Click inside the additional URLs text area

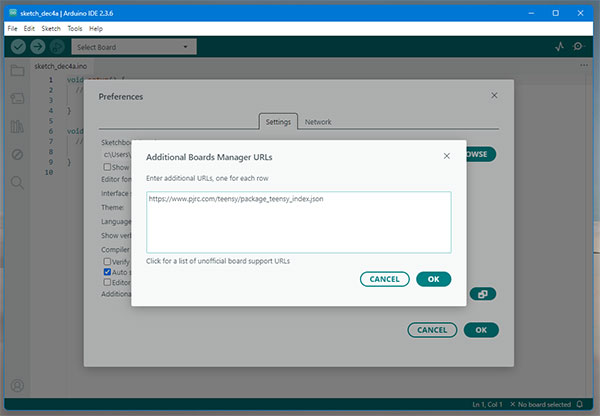tap(298, 222)
